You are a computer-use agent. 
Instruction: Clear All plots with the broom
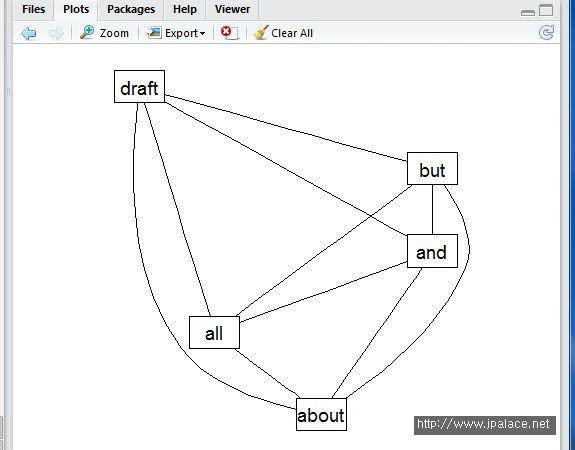click(283, 33)
